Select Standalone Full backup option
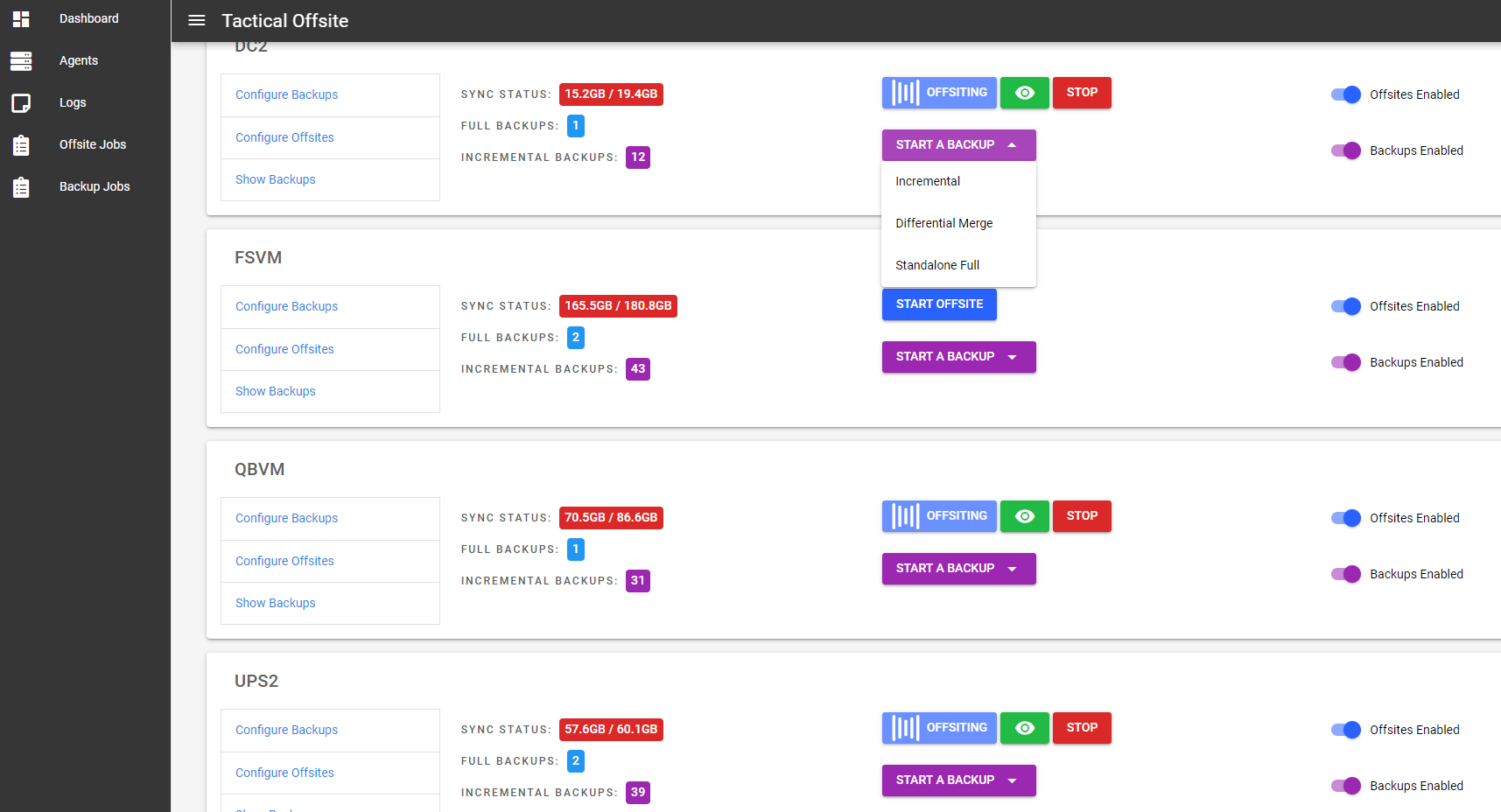 point(958,265)
